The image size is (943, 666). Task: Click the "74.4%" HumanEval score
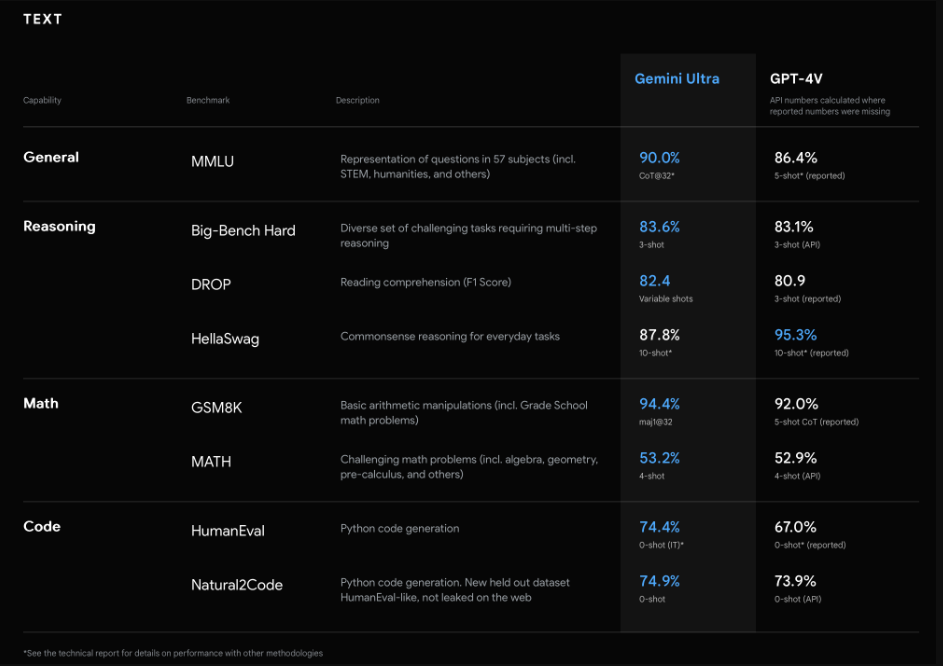(659, 528)
